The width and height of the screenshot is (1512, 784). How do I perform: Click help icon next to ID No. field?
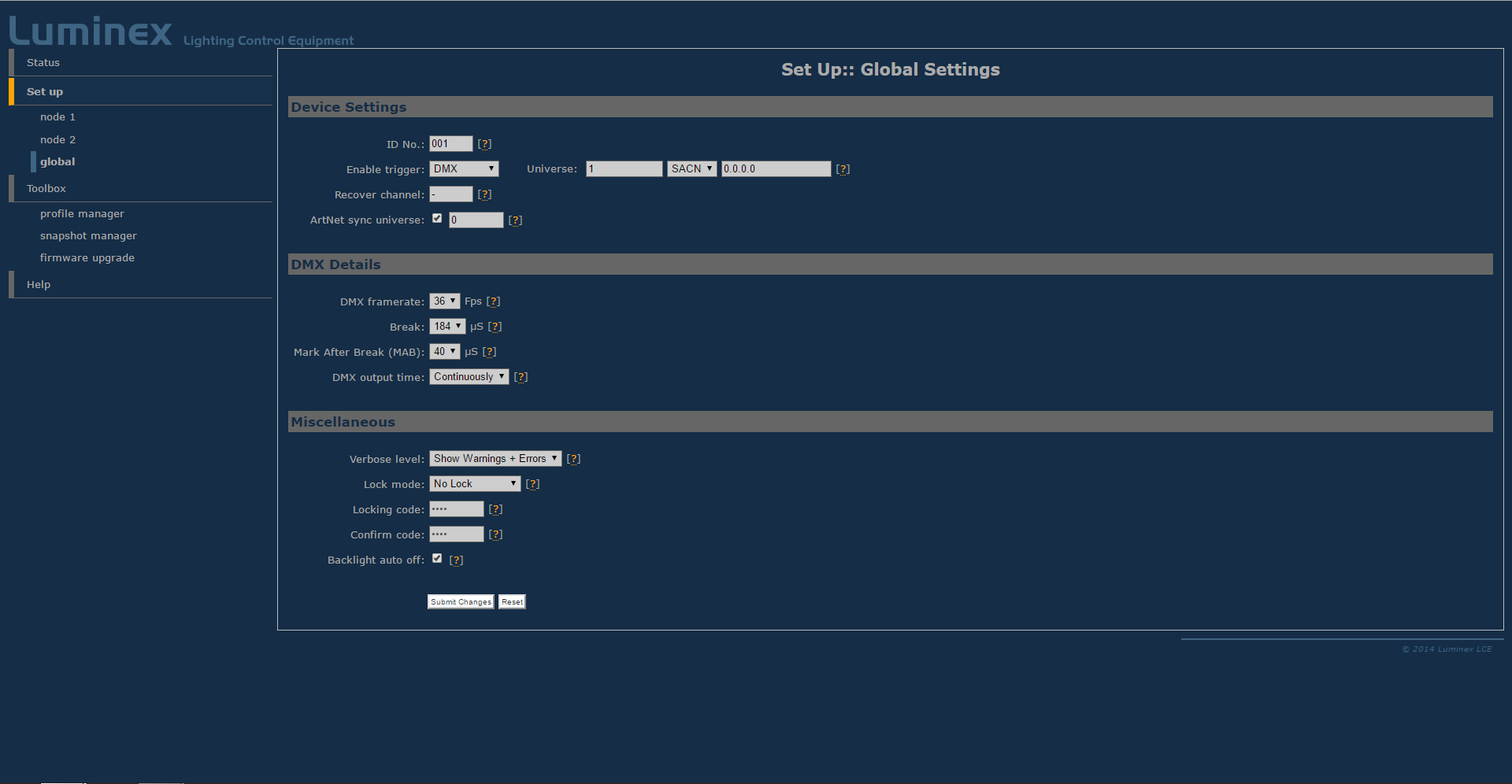pyautogui.click(x=484, y=144)
